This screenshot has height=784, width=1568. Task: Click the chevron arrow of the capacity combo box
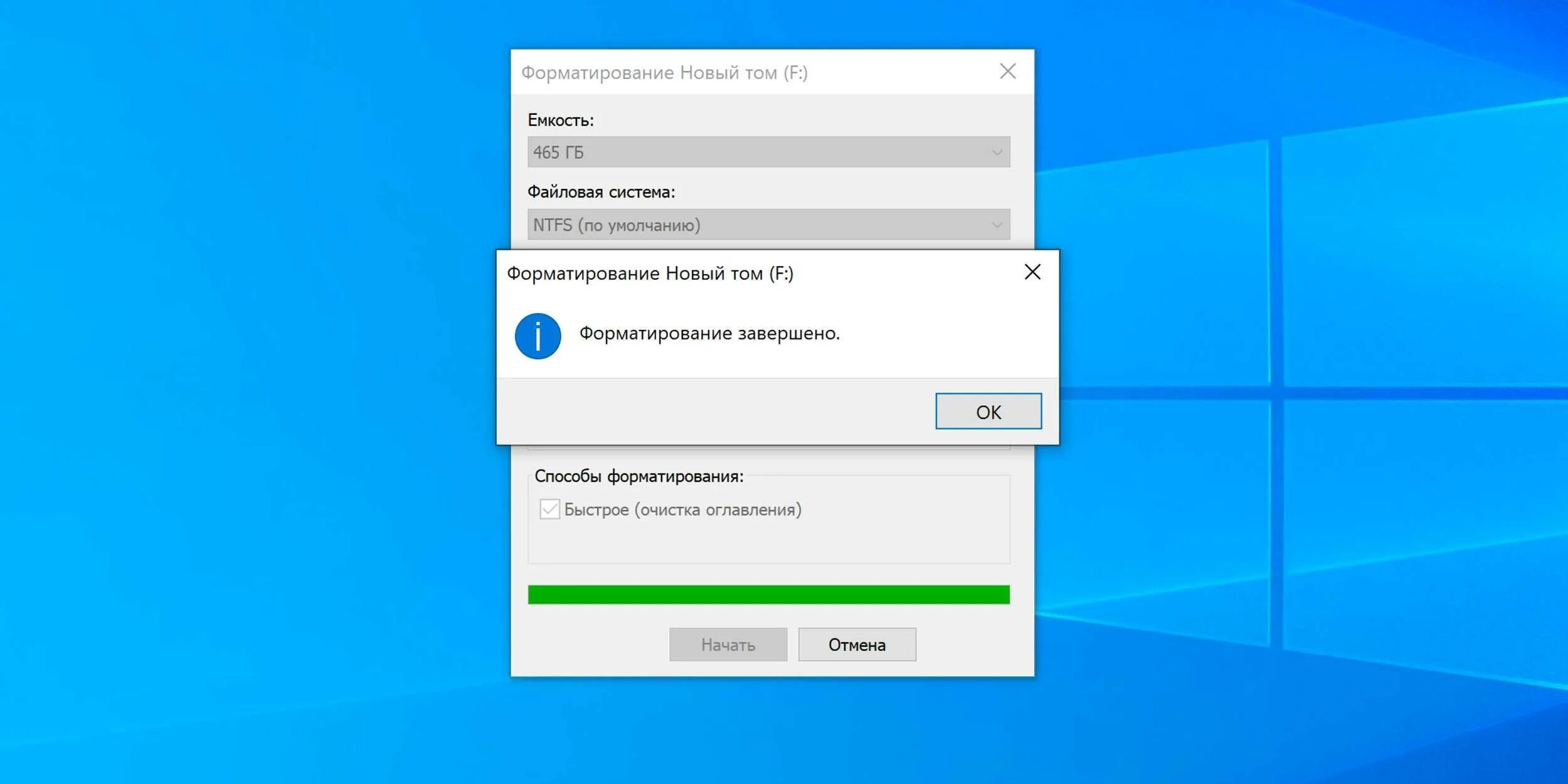997,152
